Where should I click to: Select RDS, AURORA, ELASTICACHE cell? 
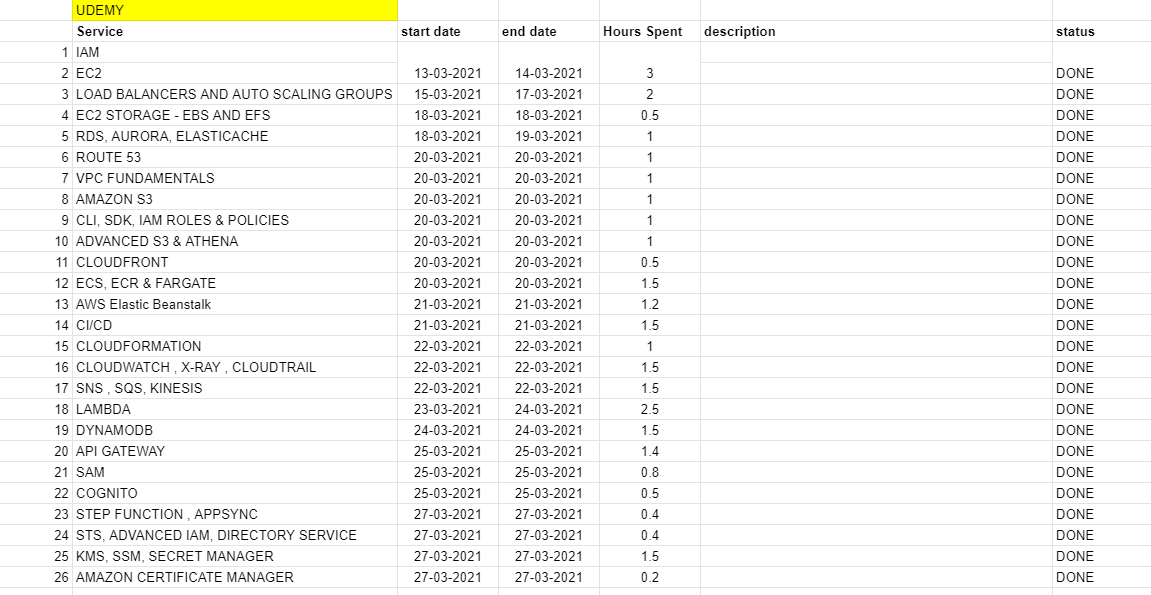point(235,136)
